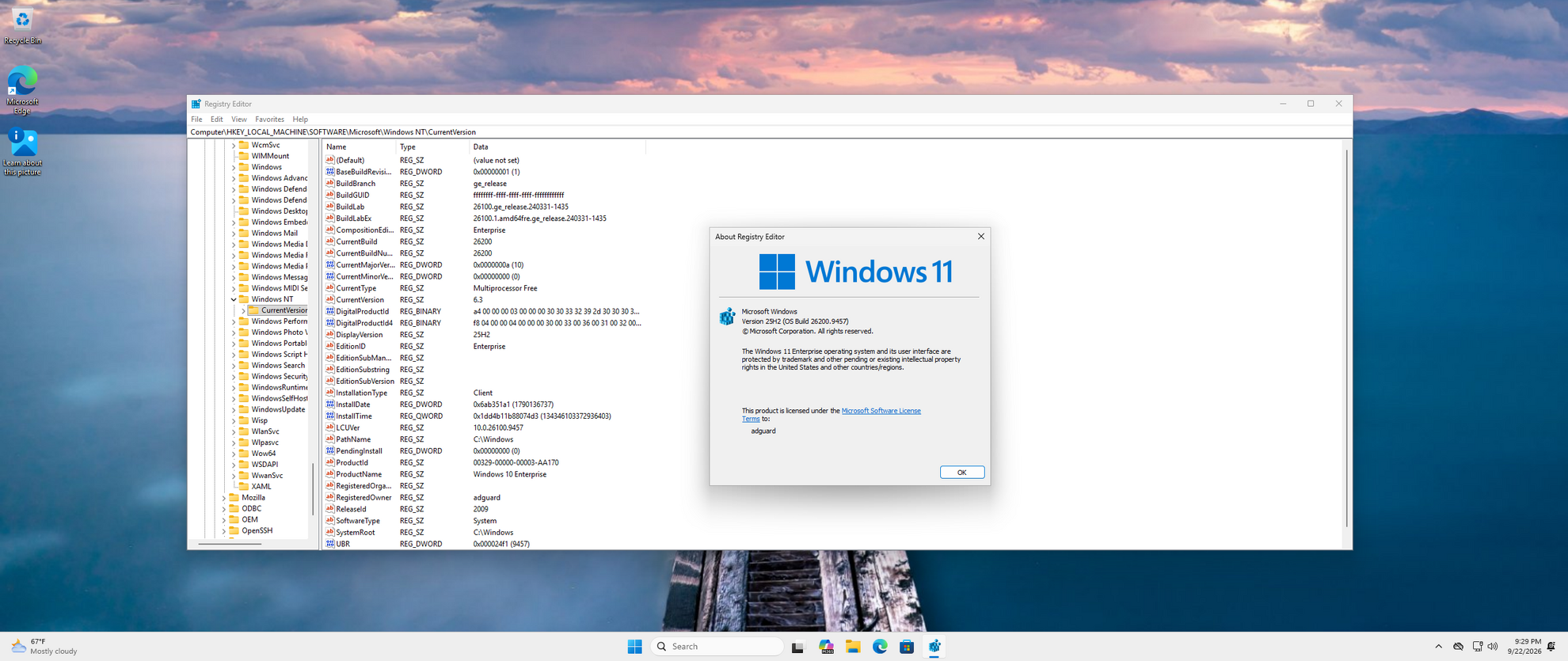The image size is (1568, 661).
Task: Show hidden icons in the system tray
Action: click(x=1438, y=647)
